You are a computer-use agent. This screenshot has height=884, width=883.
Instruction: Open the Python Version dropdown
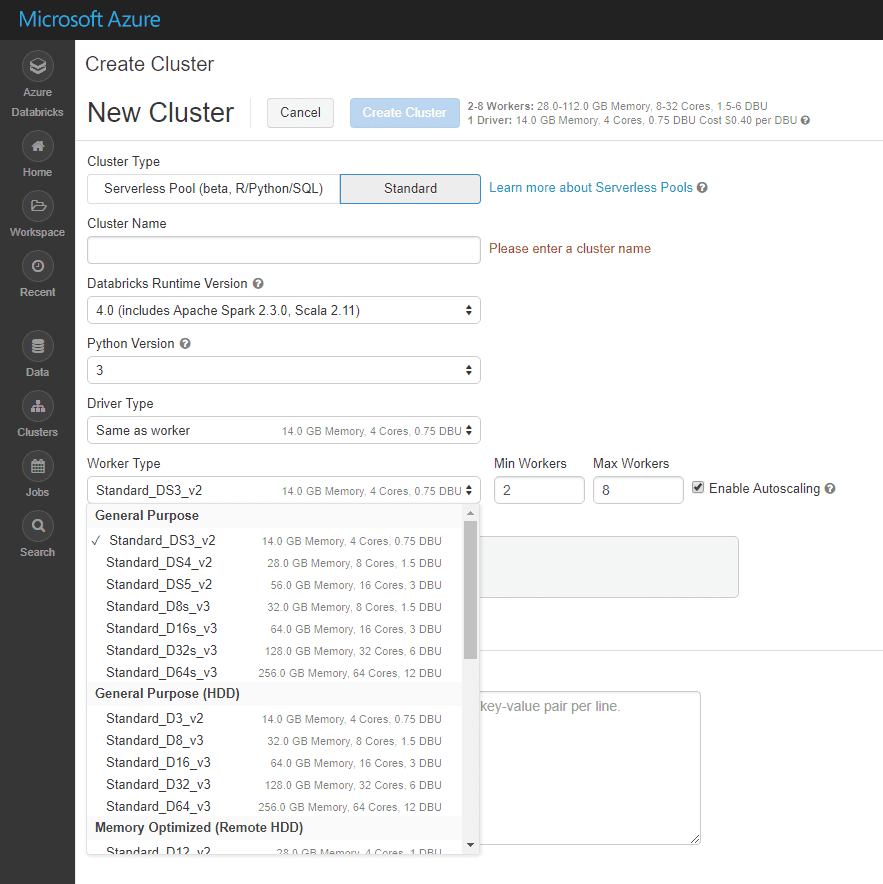284,370
